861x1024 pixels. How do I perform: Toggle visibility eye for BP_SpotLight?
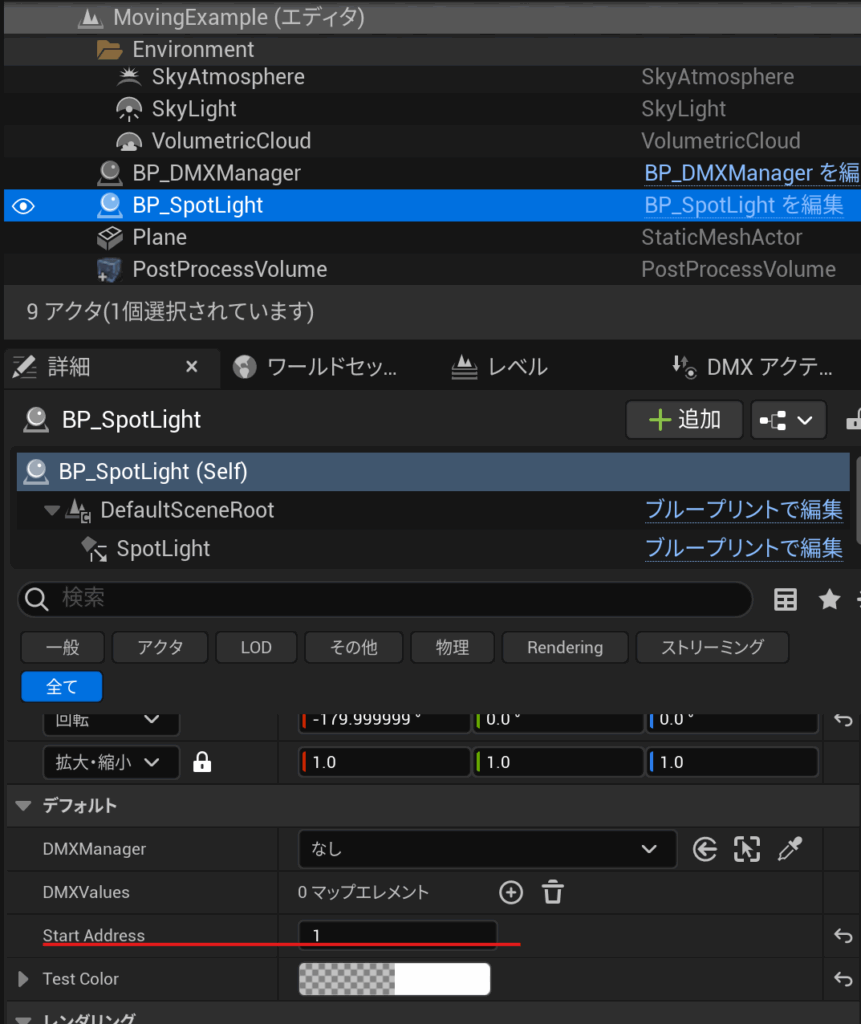(x=24, y=206)
